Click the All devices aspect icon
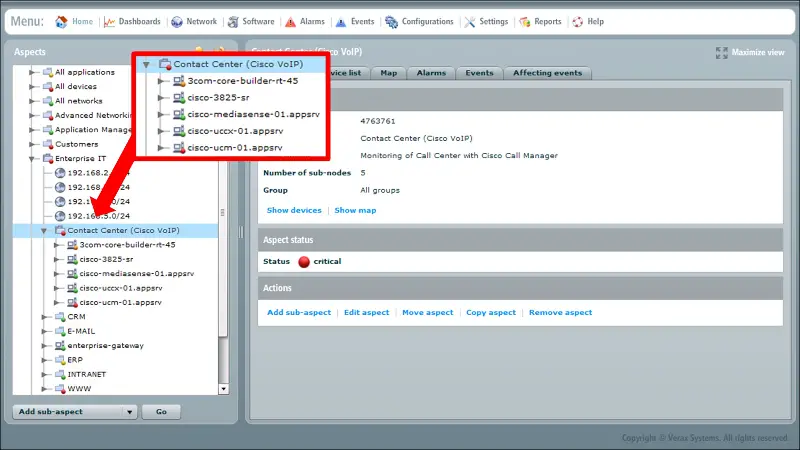 pos(48,87)
